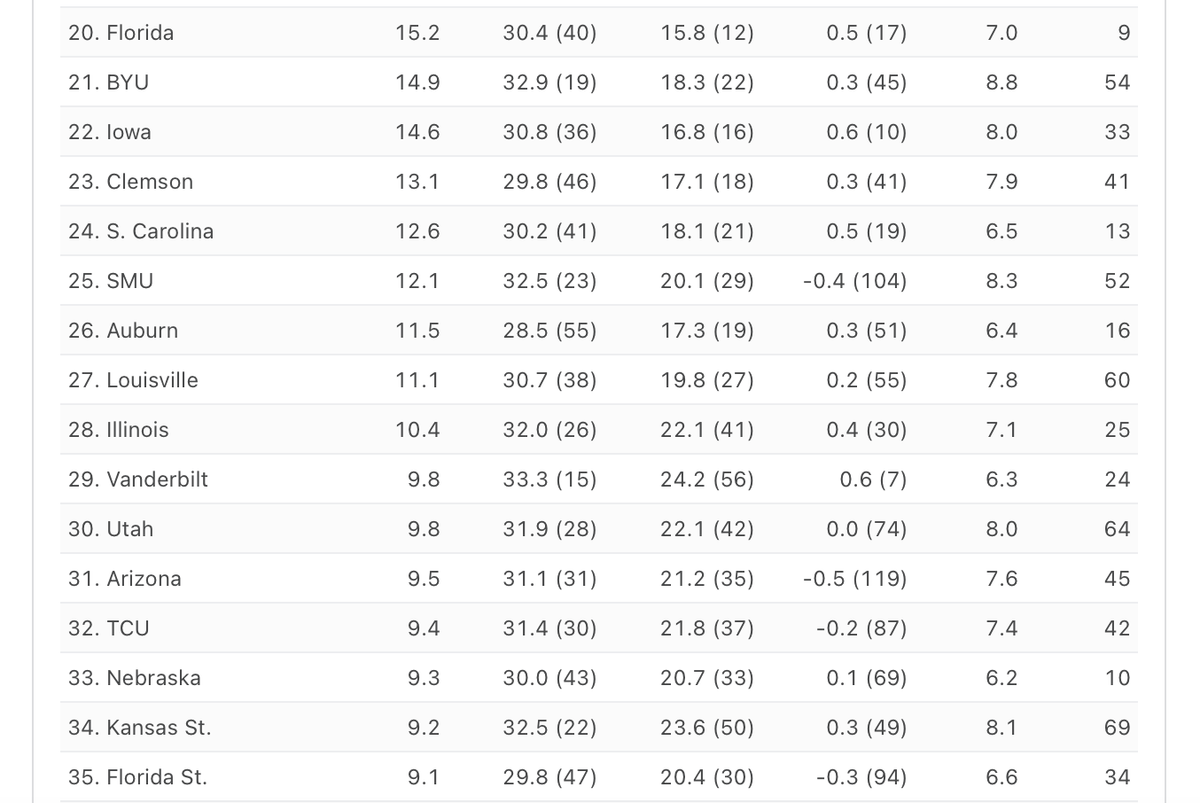Click the 34. Kansas St. team name
The image size is (1200, 803).
point(140,727)
